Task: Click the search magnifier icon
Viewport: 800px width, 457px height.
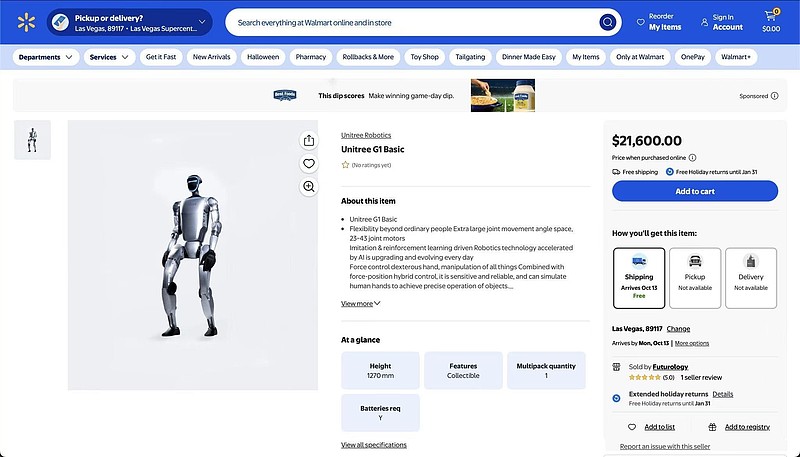Action: pos(607,22)
